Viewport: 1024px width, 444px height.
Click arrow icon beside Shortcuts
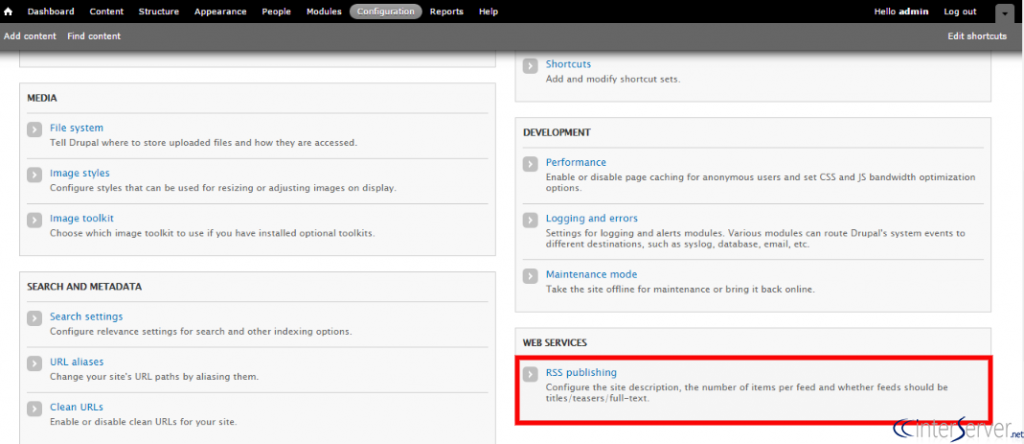(530, 66)
